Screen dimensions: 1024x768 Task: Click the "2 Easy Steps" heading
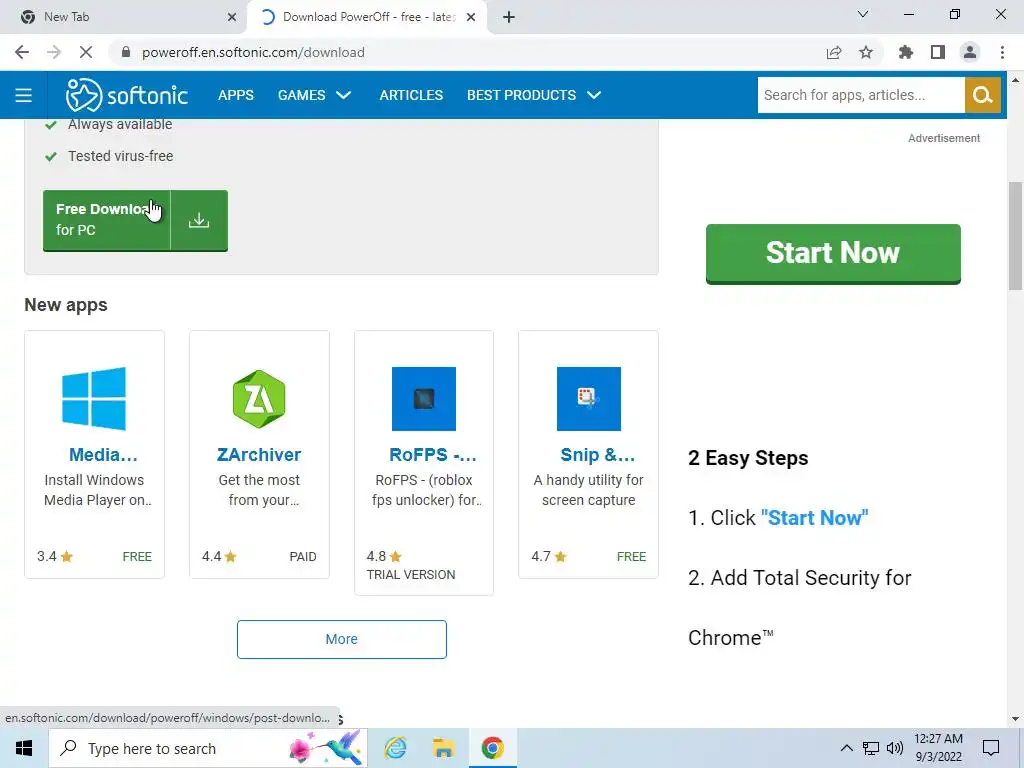[x=748, y=458]
